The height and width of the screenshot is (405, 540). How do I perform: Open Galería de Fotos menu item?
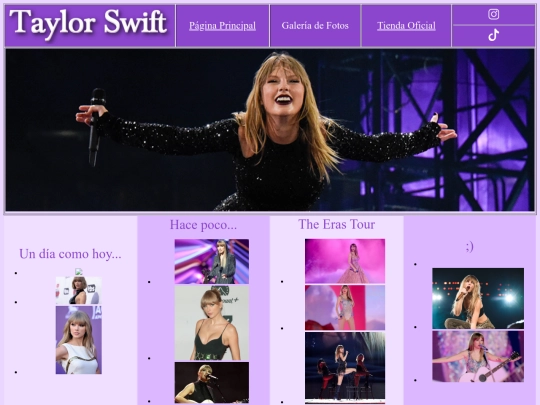(x=315, y=25)
